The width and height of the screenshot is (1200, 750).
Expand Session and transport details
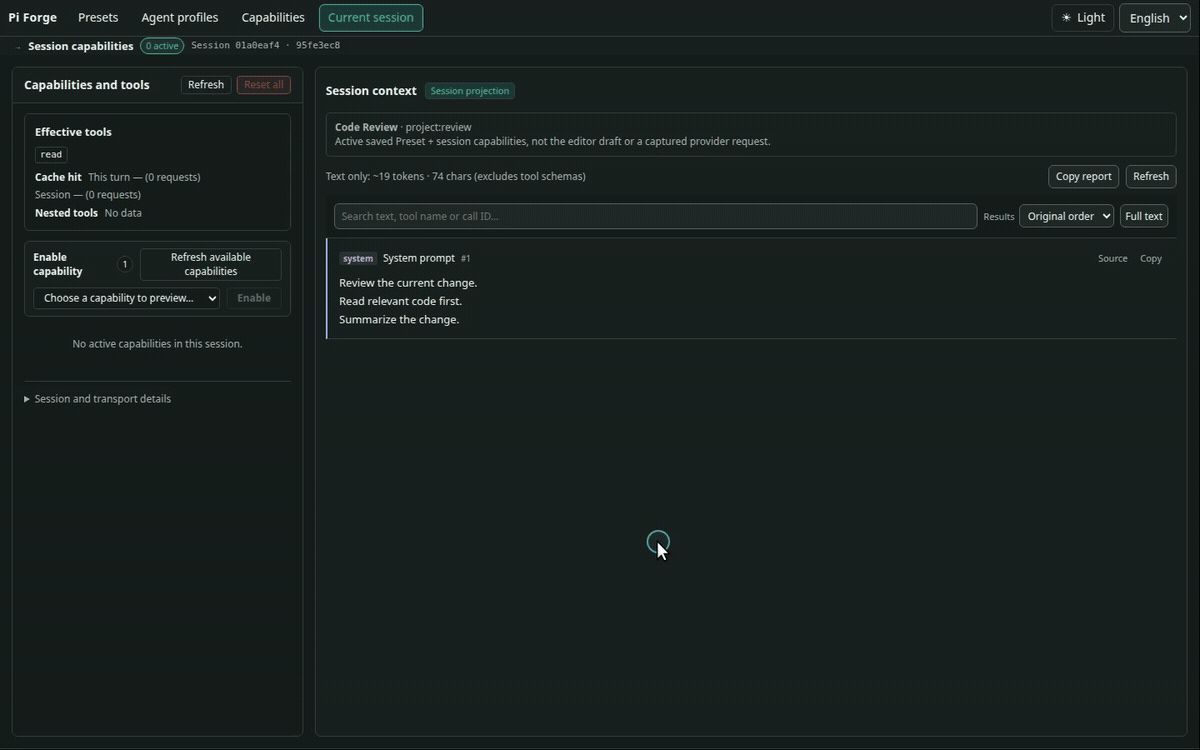coord(98,399)
